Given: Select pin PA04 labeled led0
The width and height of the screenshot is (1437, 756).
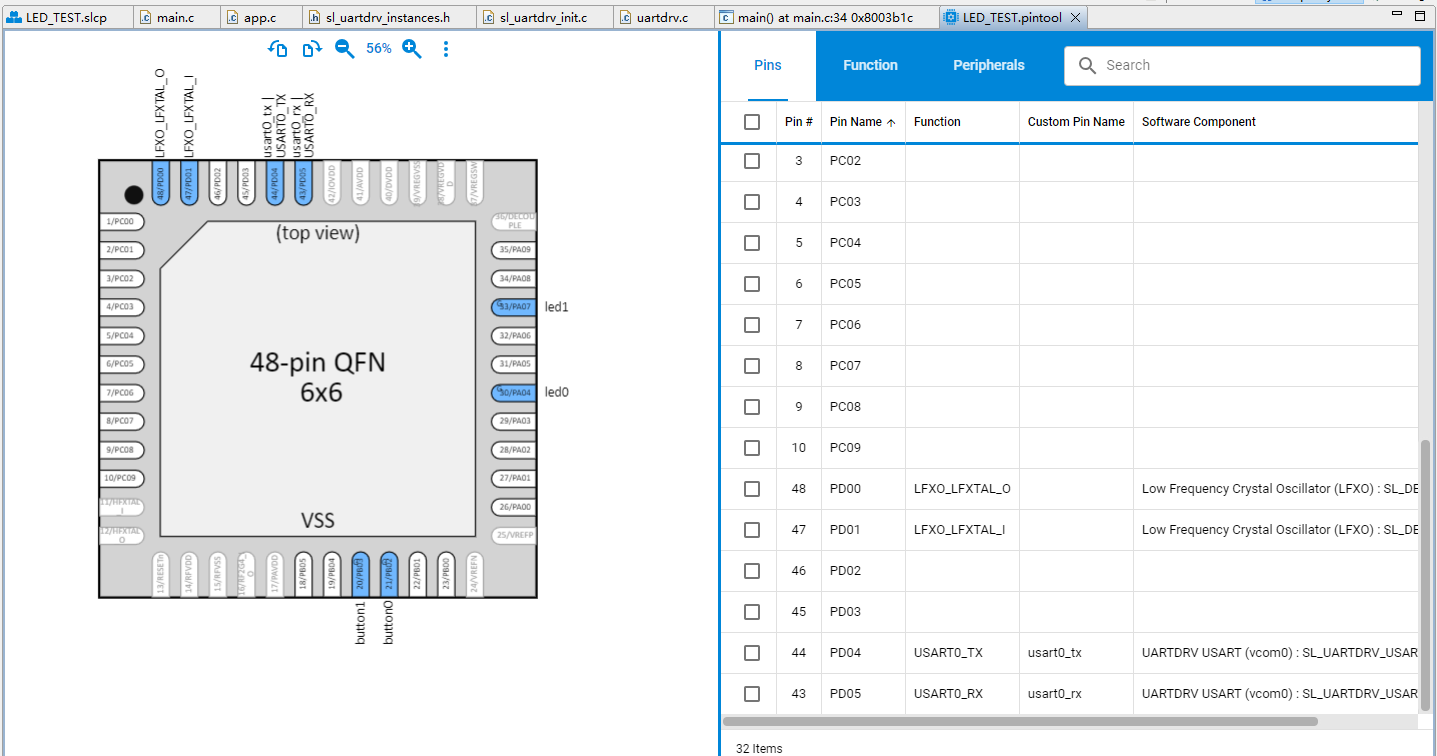Looking at the screenshot, I should [514, 393].
